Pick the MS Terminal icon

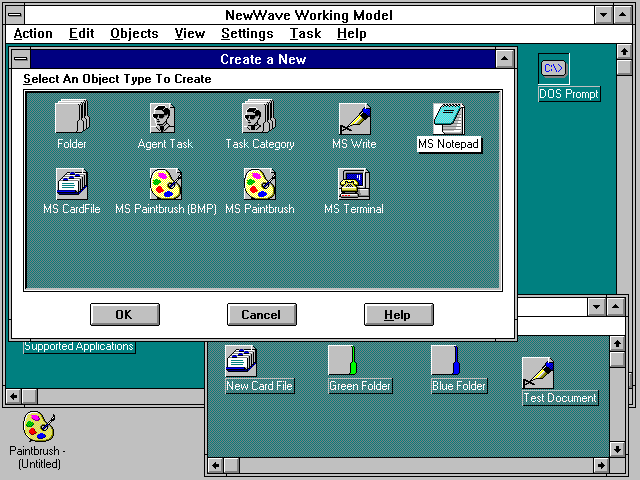click(354, 184)
